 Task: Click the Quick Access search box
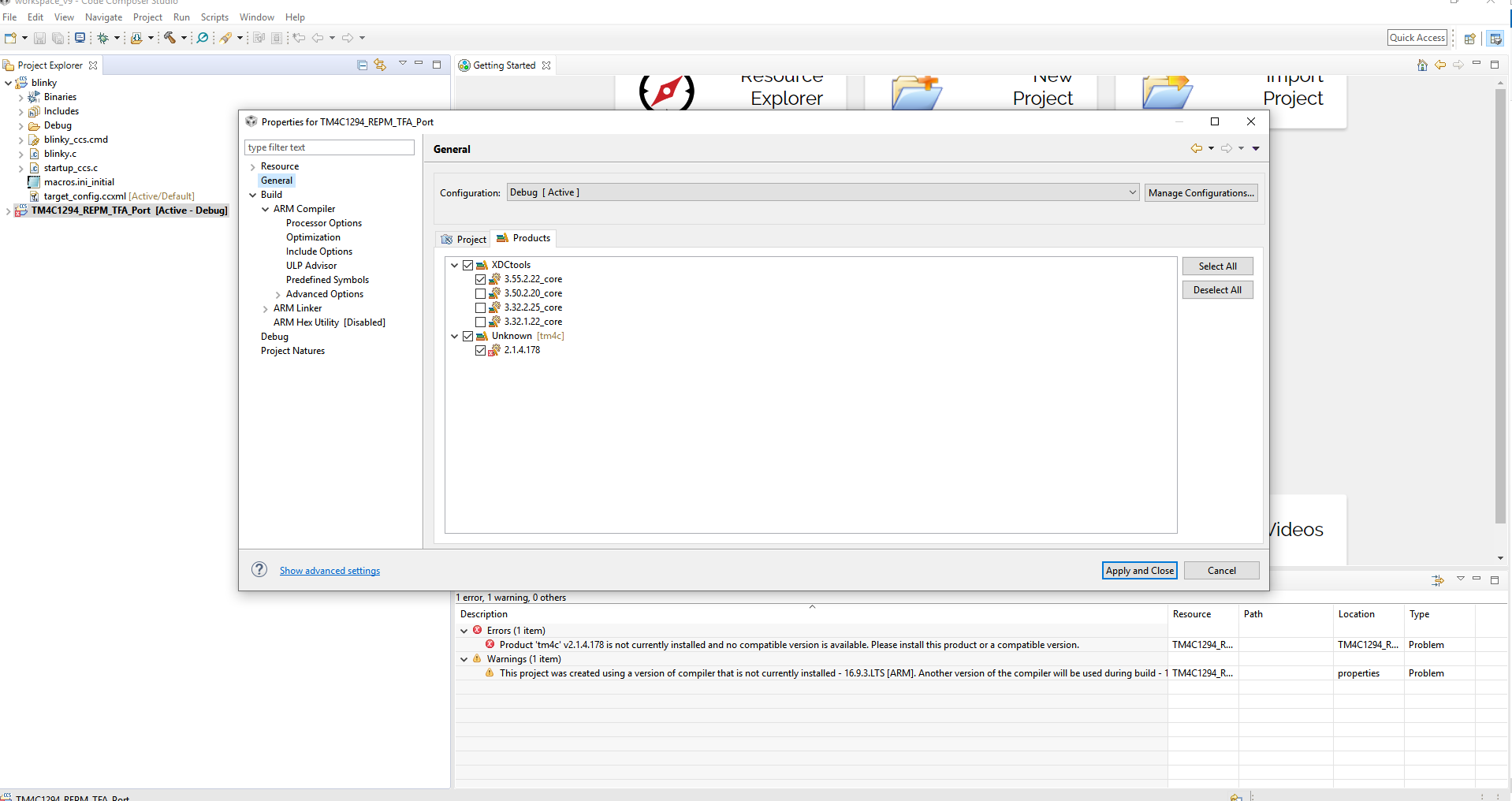(1417, 38)
